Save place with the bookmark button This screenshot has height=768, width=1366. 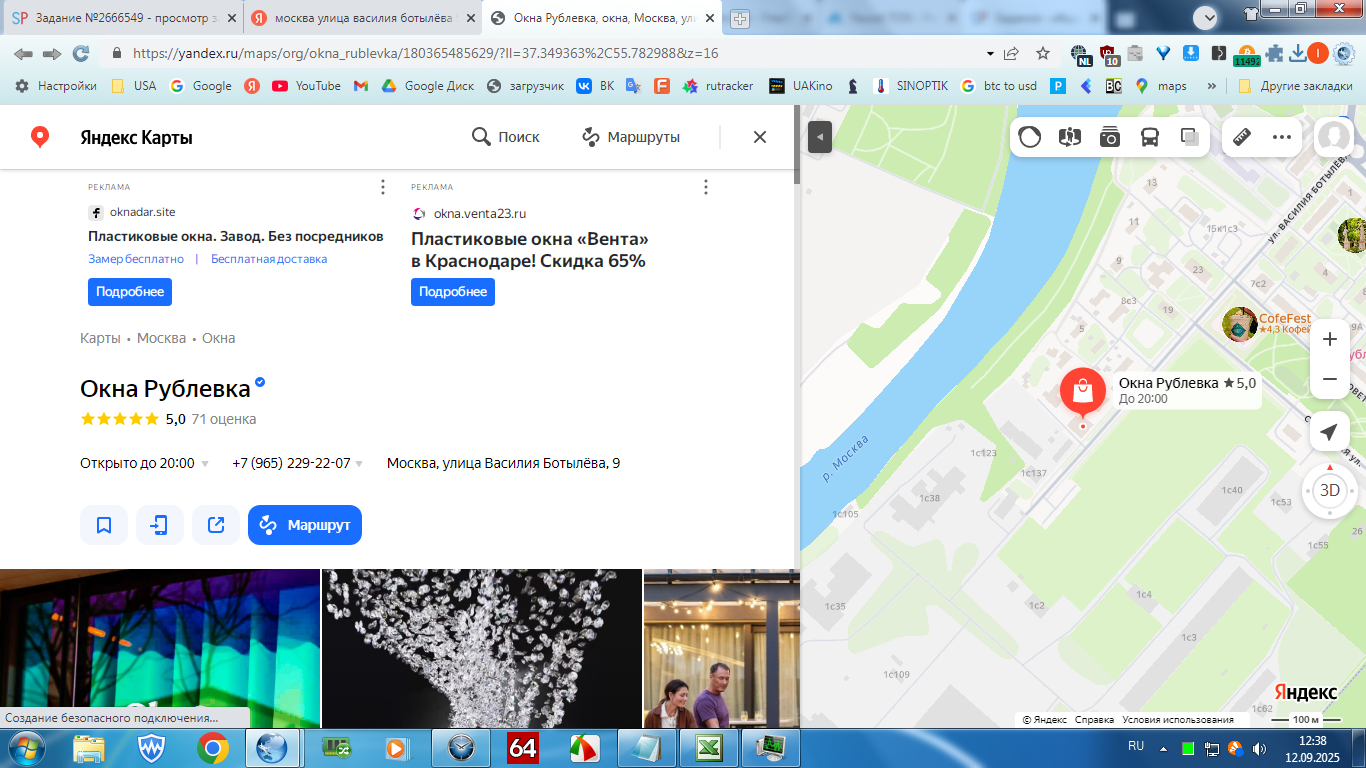[x=104, y=525]
